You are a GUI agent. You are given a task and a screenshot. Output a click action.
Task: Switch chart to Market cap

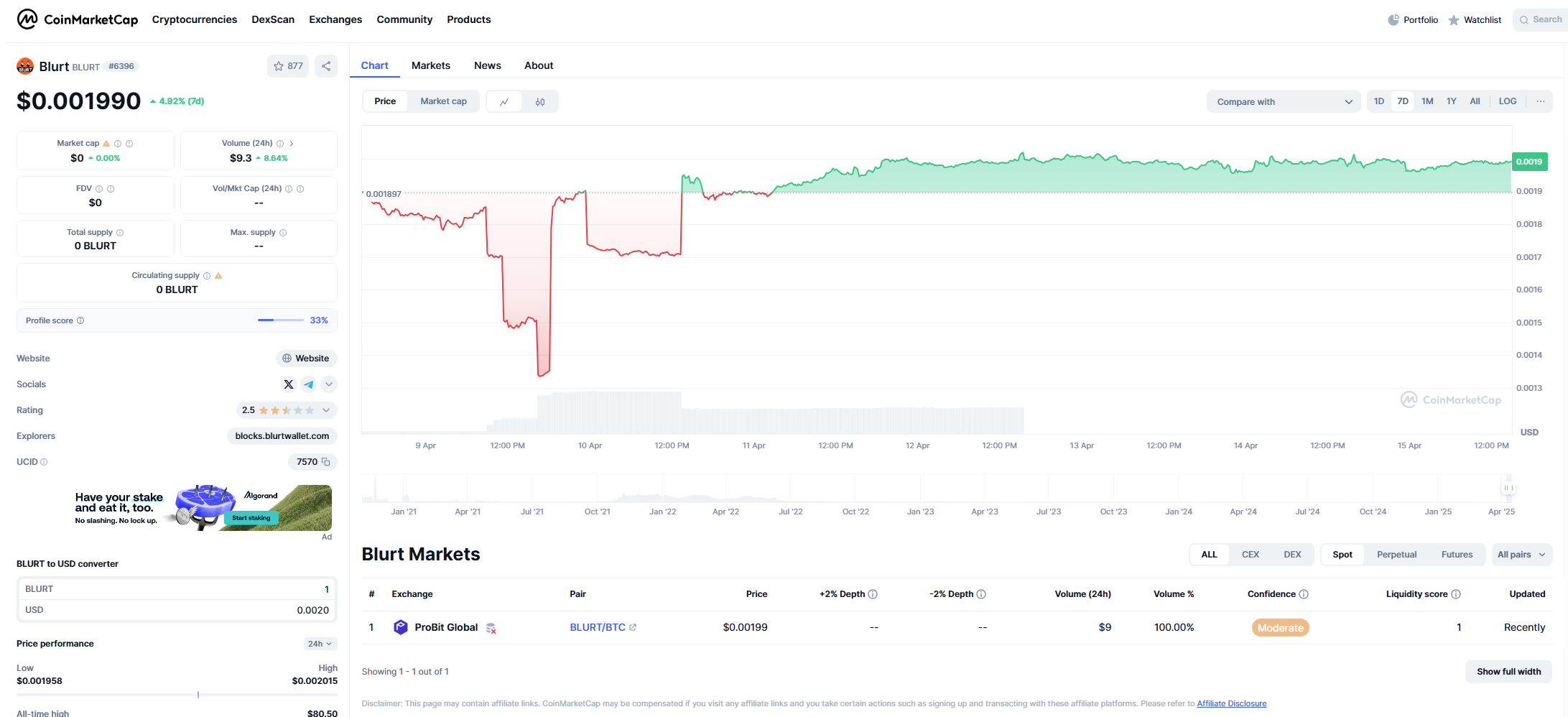444,101
